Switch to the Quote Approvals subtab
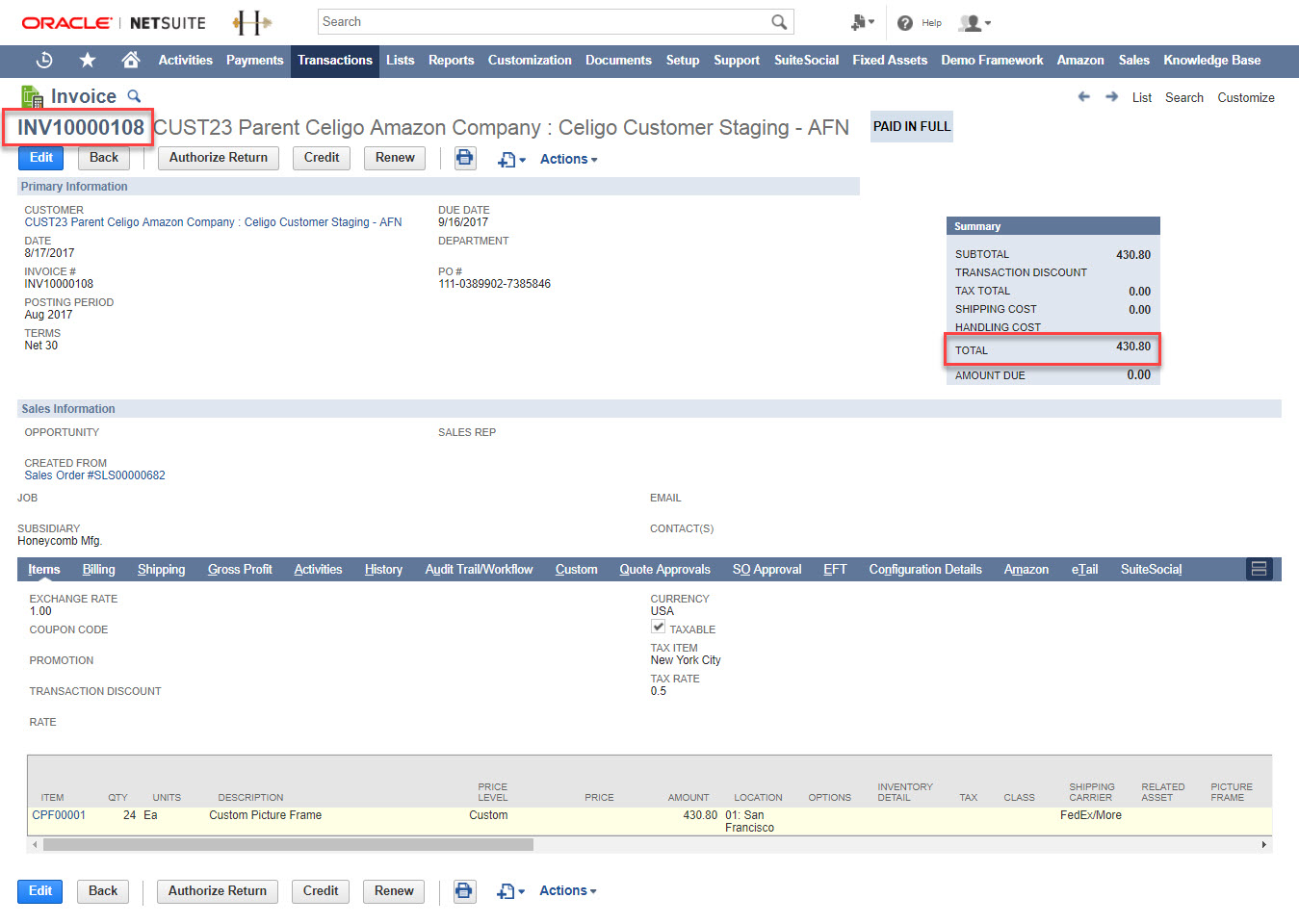The height and width of the screenshot is (924, 1299). tap(664, 570)
